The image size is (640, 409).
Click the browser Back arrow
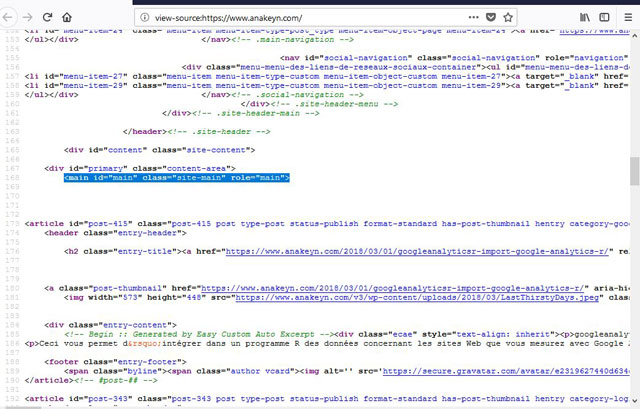point(8,17)
